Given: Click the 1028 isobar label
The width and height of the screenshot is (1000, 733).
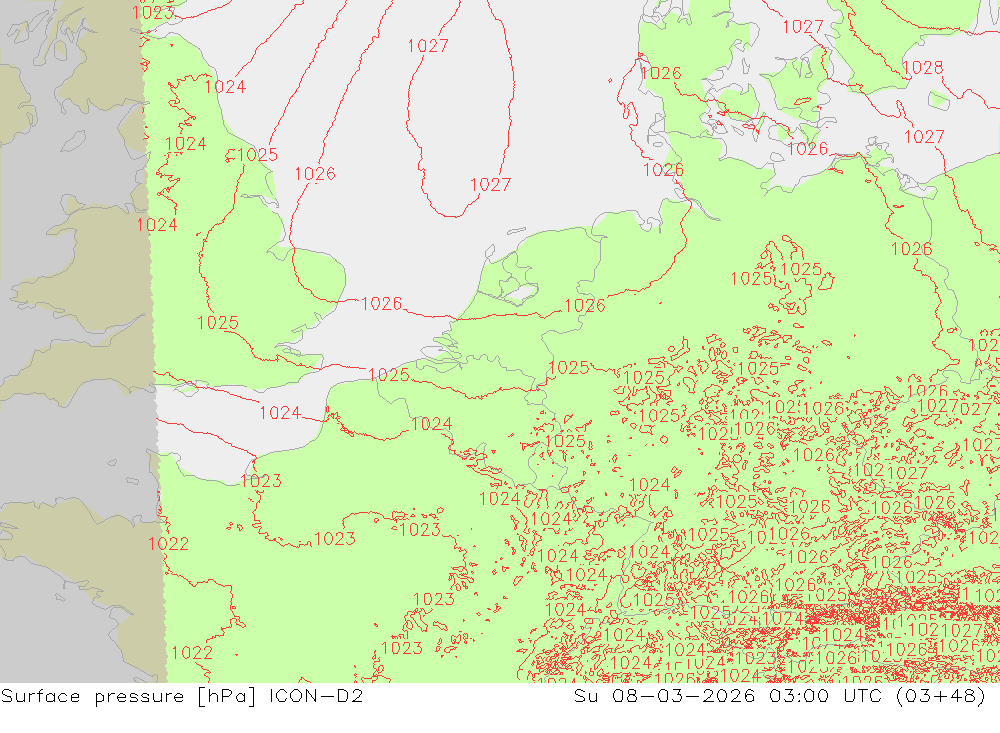Looking at the screenshot, I should pyautogui.click(x=922, y=68).
